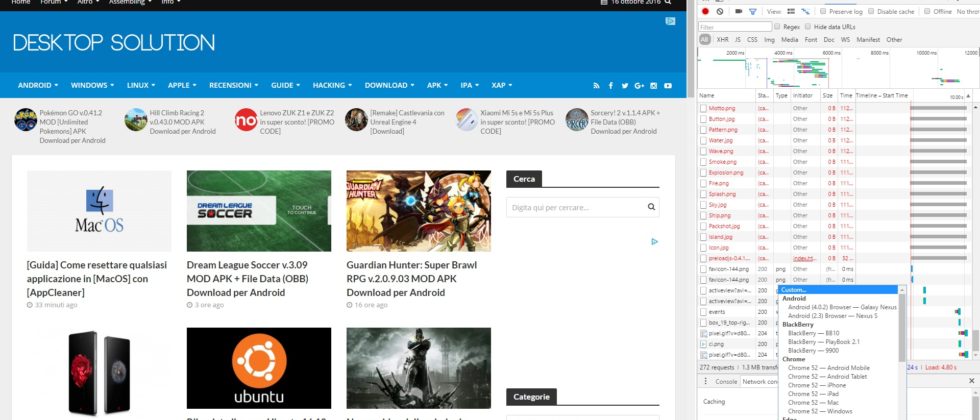Click the red record network log button
The width and height of the screenshot is (980, 420).
(705, 11)
